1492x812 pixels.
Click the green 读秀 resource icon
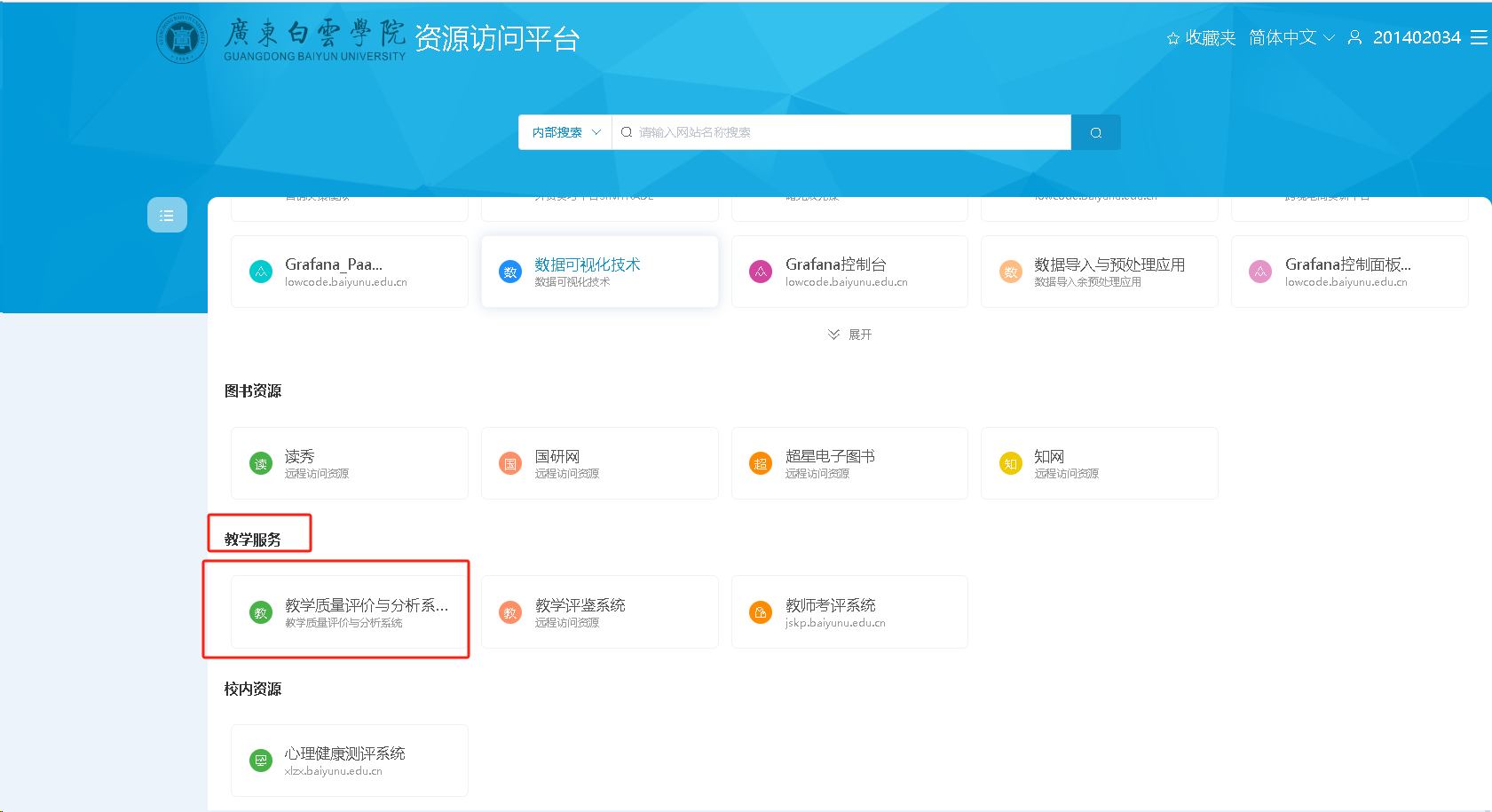[x=261, y=463]
